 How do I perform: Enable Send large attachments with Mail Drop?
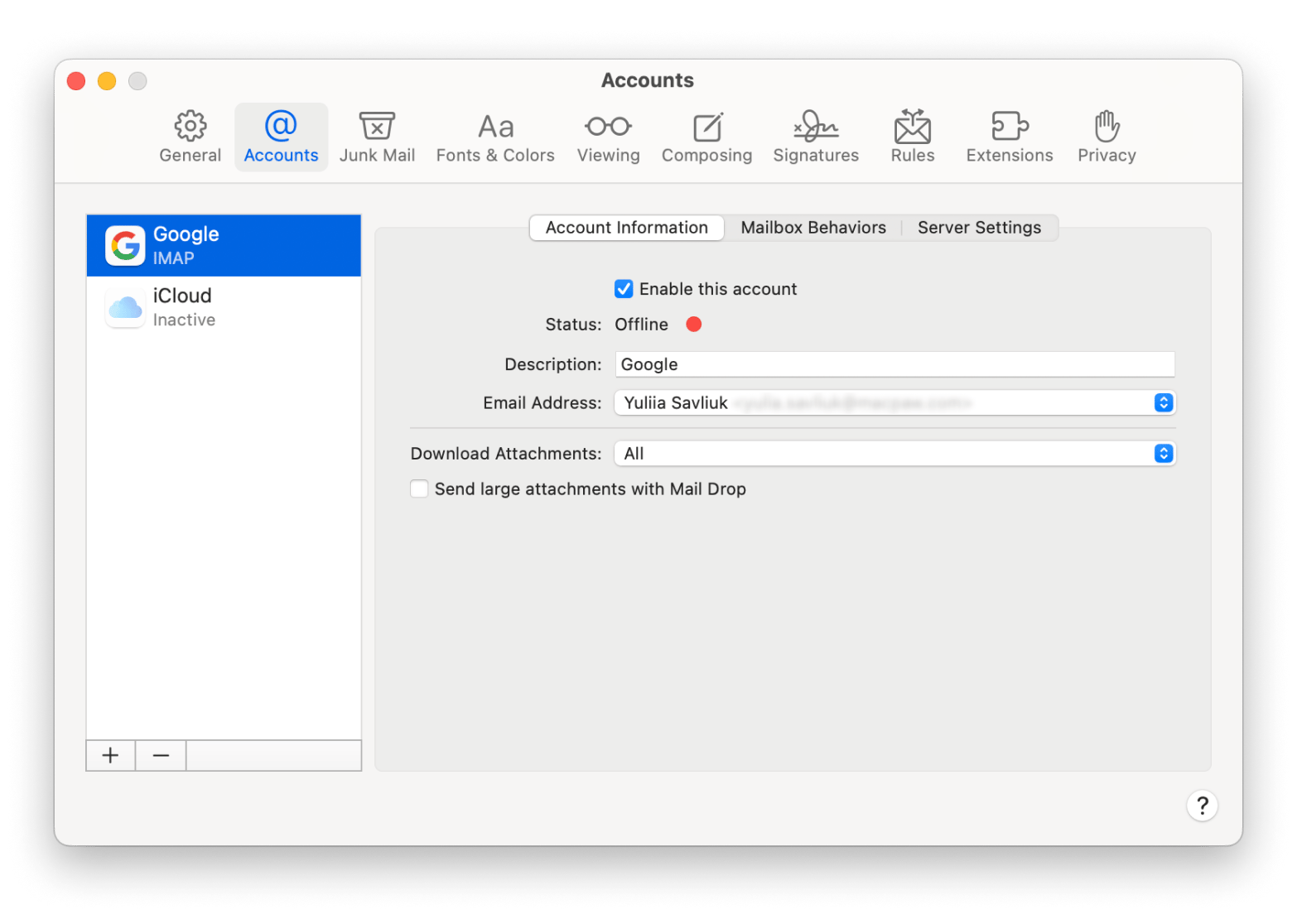point(420,489)
